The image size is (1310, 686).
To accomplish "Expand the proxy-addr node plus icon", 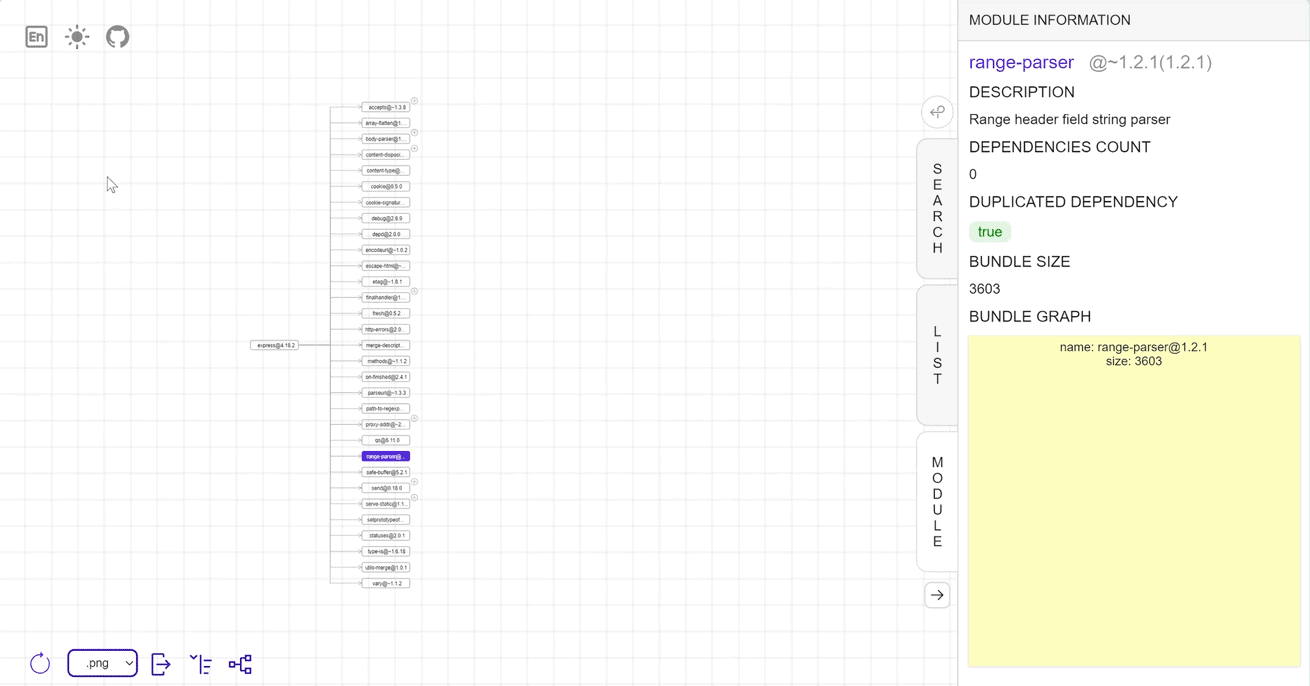I will [414, 419].
